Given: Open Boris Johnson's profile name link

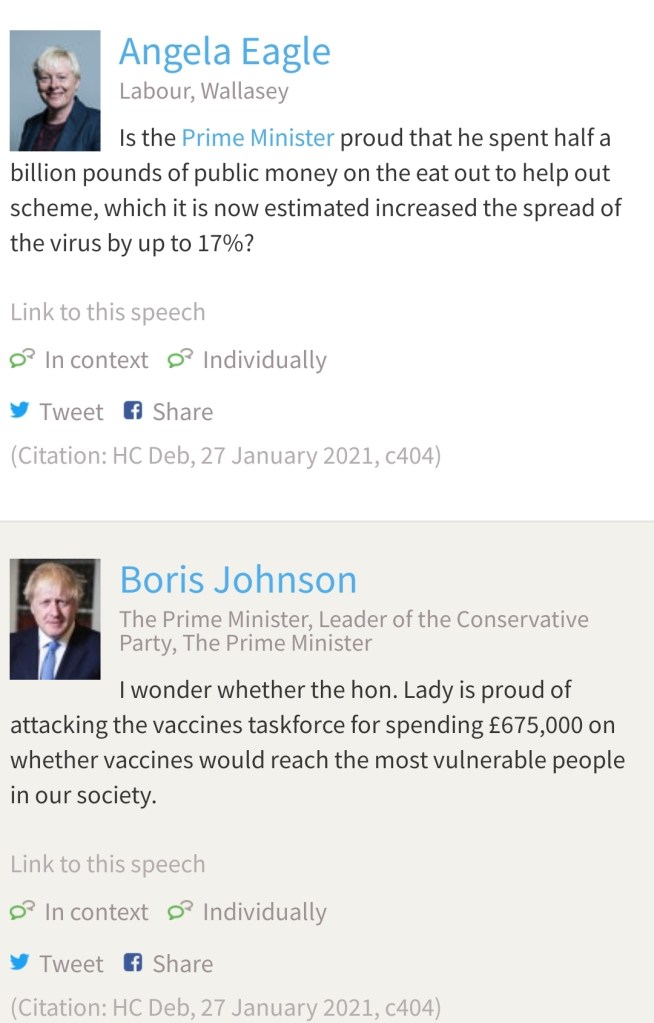Looking at the screenshot, I should (x=238, y=580).
